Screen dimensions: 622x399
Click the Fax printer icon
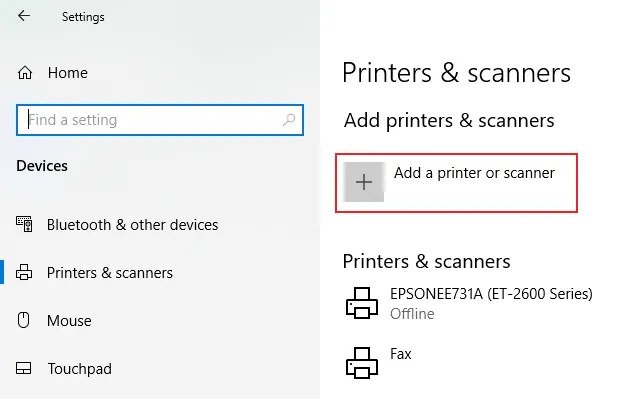click(362, 363)
